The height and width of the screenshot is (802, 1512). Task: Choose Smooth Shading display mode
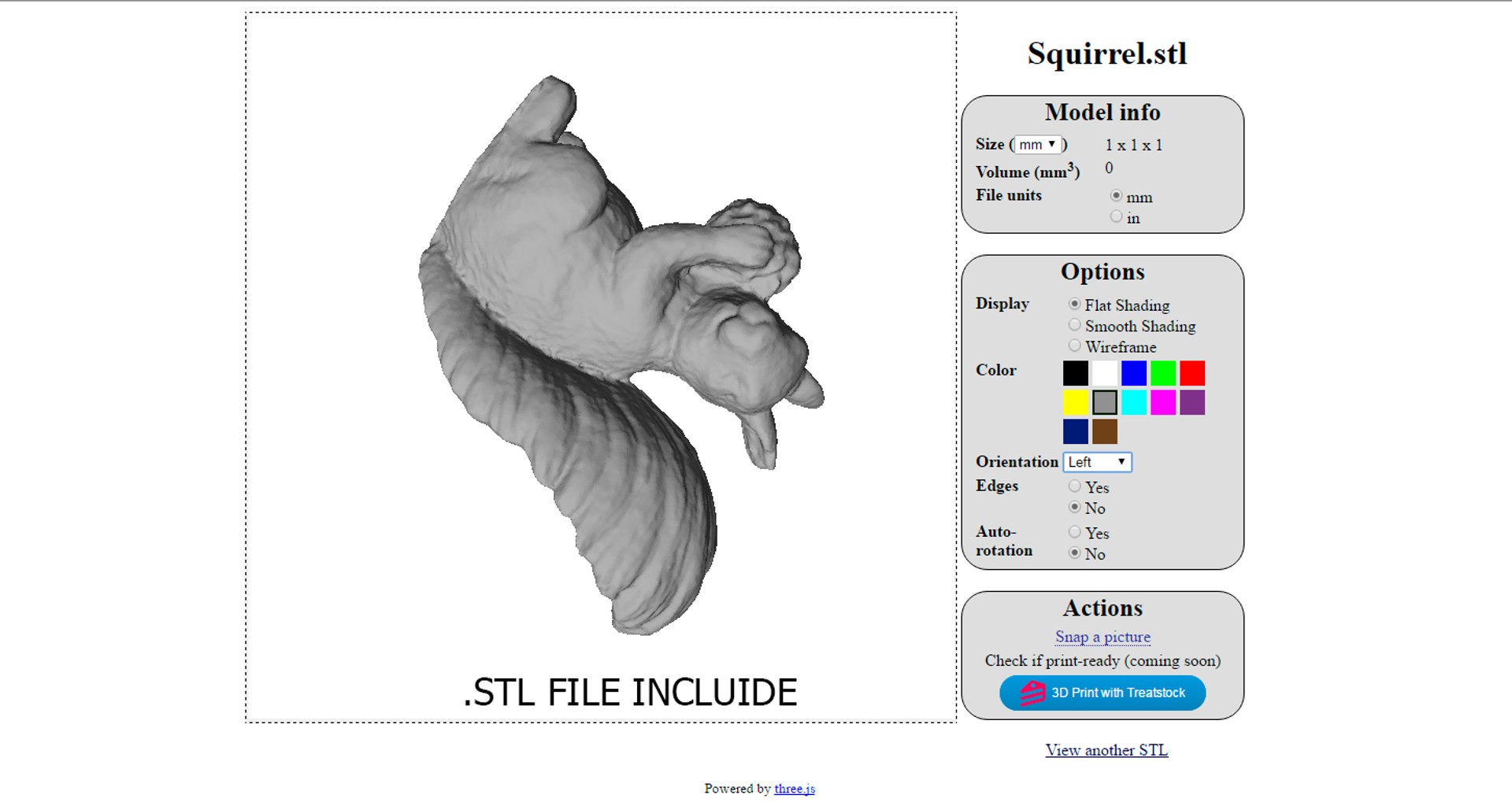tap(1074, 325)
